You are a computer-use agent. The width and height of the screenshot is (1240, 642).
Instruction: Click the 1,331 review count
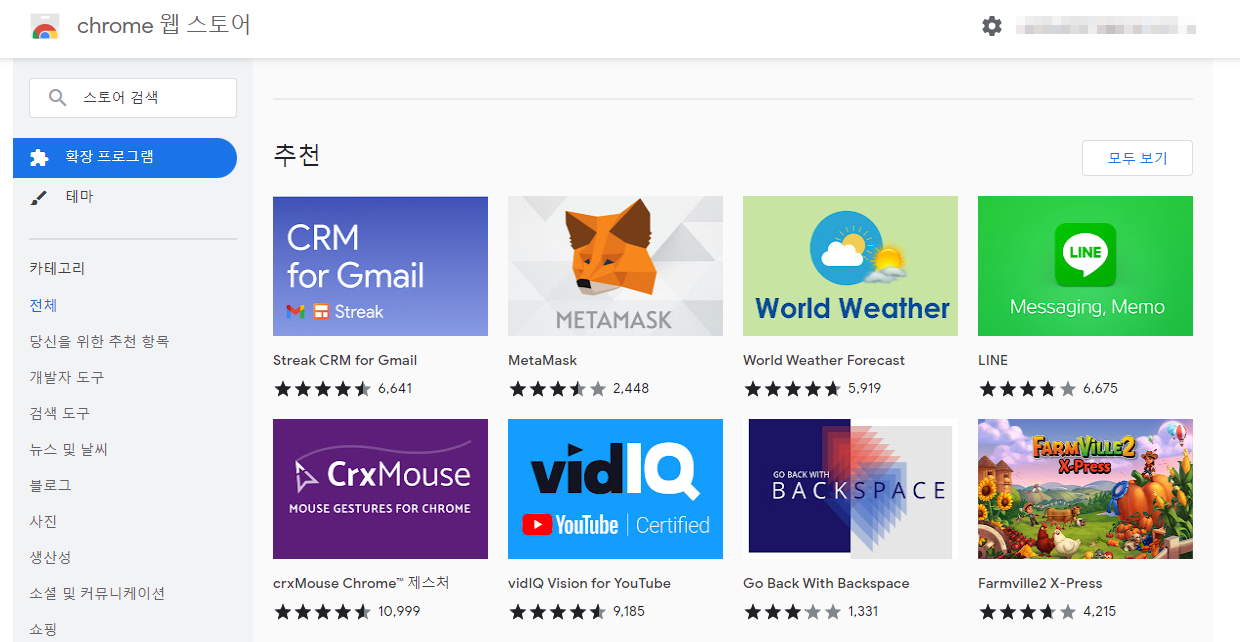863,611
